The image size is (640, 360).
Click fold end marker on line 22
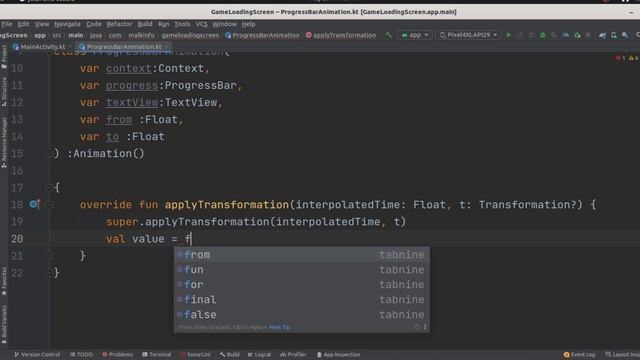point(49,273)
